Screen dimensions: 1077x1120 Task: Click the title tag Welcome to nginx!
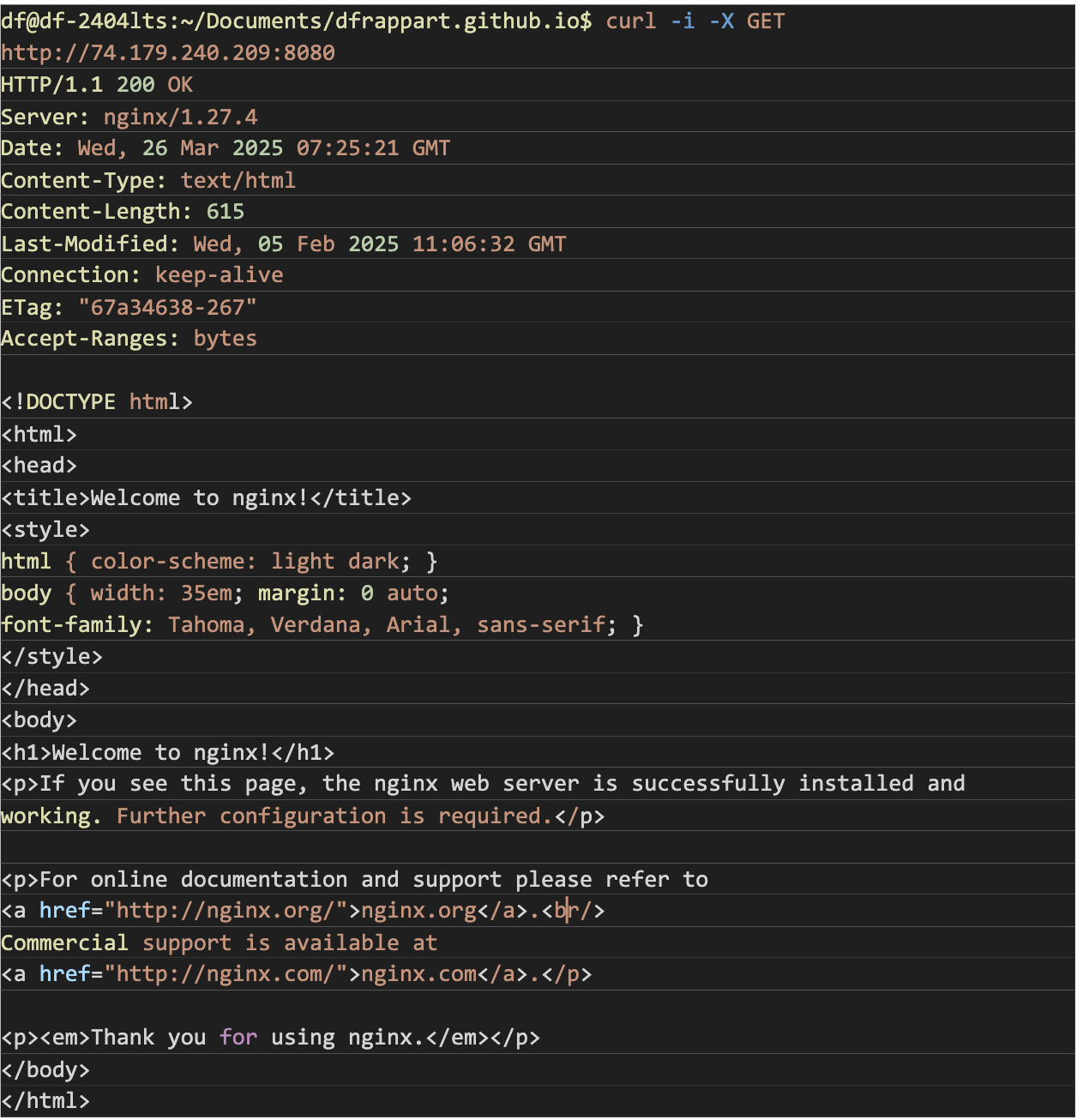(206, 498)
